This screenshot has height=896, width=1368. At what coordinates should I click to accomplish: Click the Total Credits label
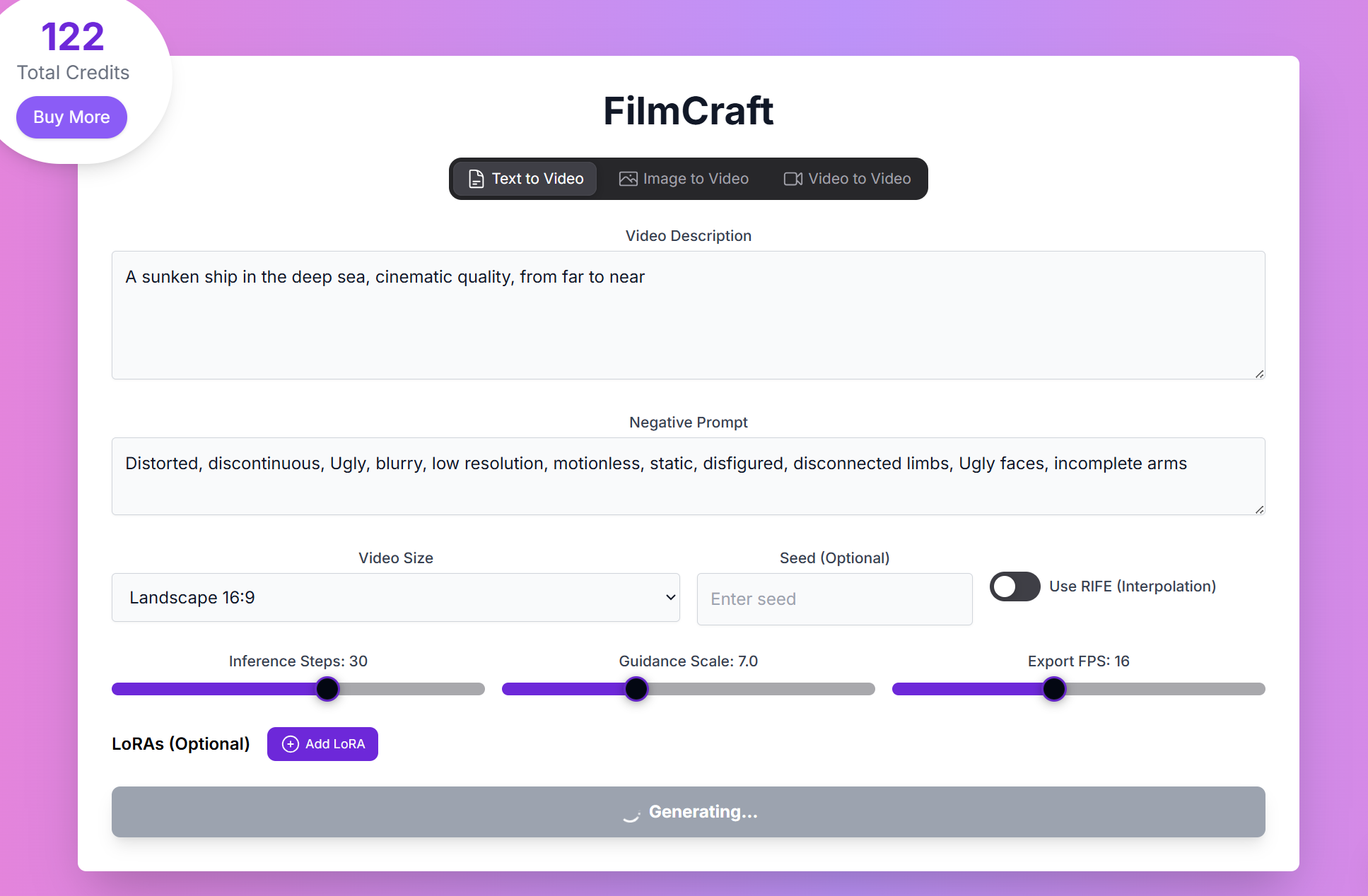tap(73, 73)
